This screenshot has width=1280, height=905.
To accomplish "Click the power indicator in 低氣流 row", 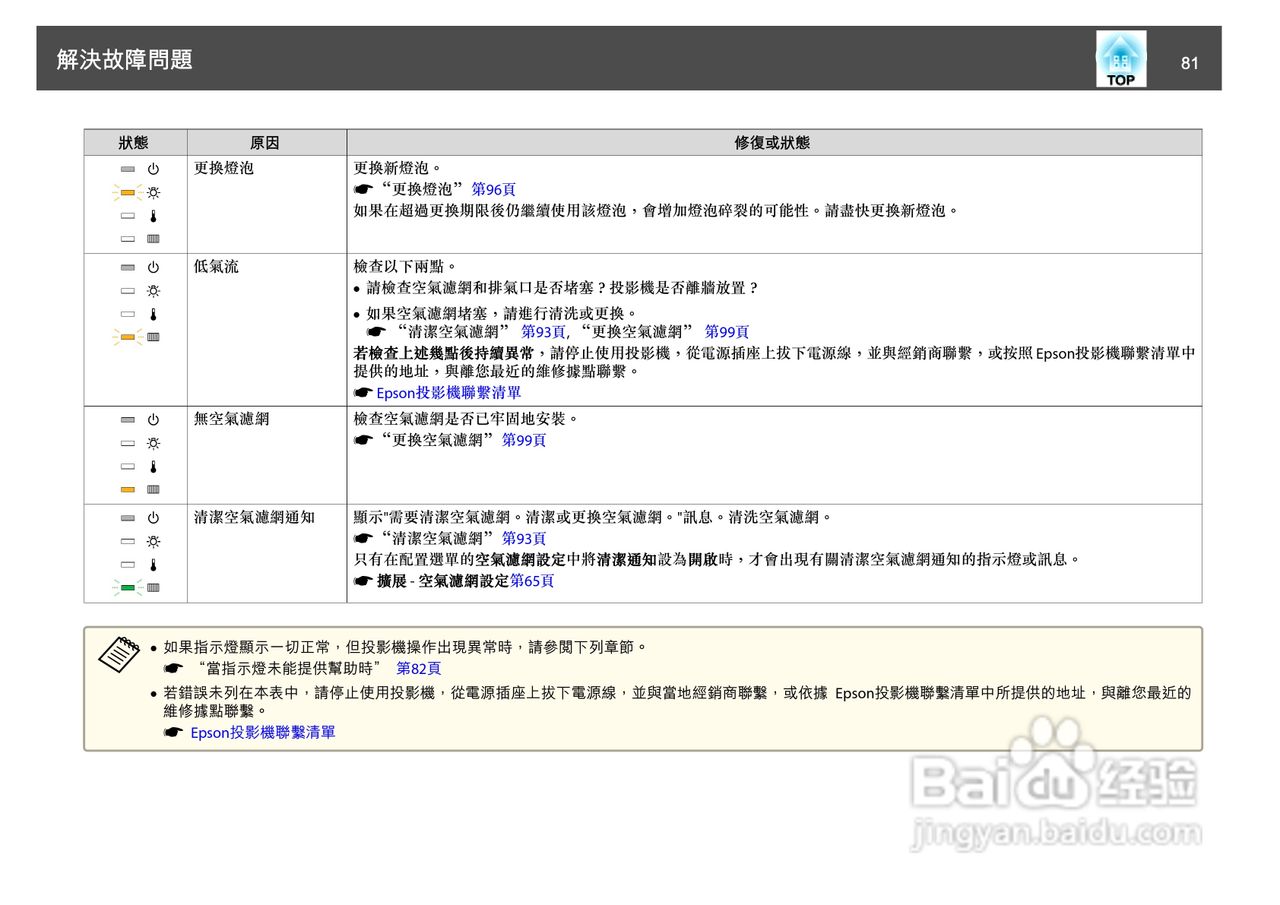I will 128,268.
